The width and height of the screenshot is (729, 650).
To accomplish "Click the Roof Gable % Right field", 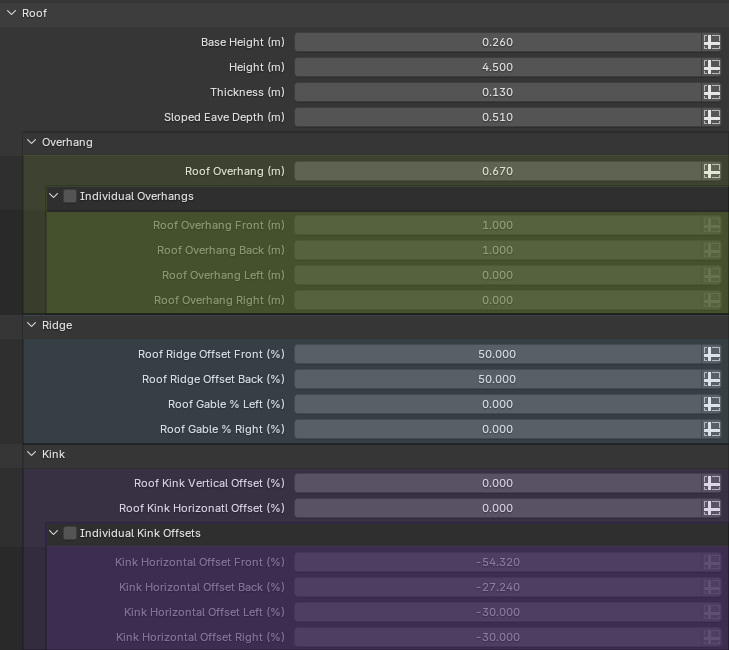I will 497,429.
